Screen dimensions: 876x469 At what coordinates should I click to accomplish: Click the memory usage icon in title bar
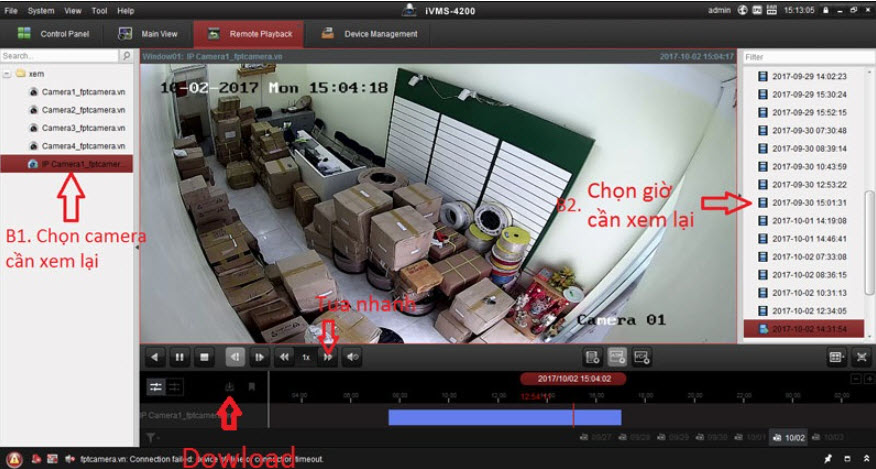pos(772,10)
